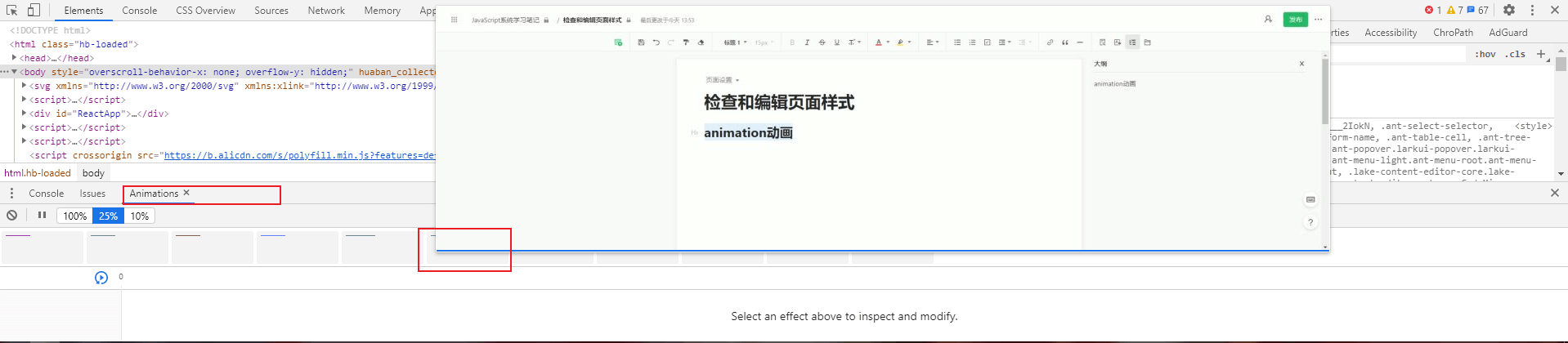
Task: Insert a numbered list
Action: 972,42
